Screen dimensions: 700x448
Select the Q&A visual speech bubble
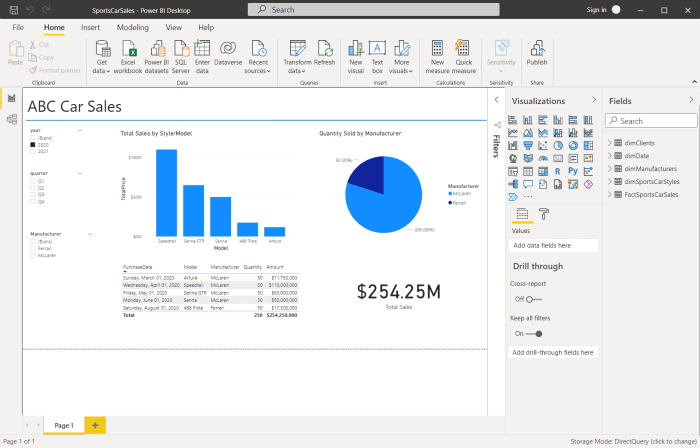tap(528, 184)
